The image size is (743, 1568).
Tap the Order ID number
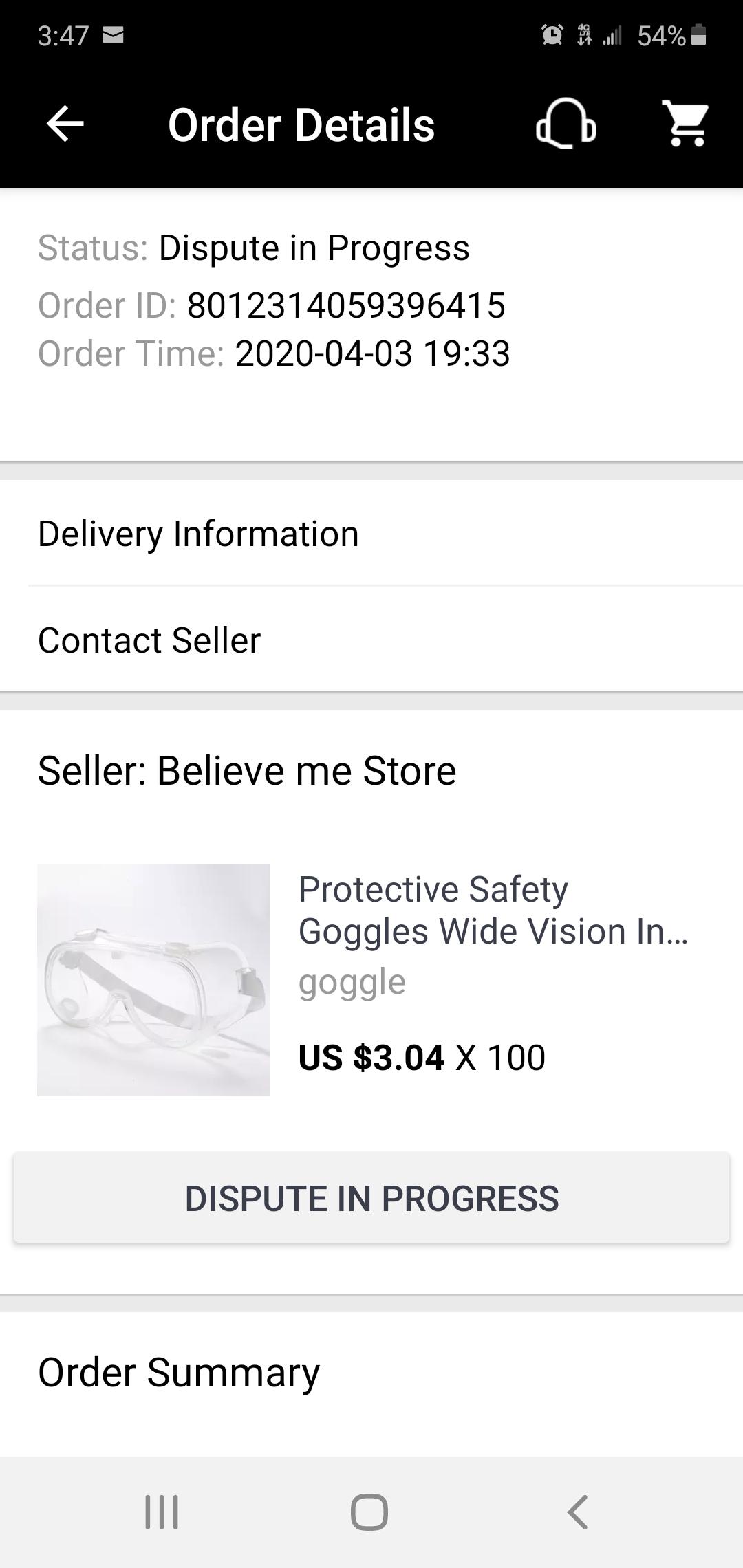(346, 305)
